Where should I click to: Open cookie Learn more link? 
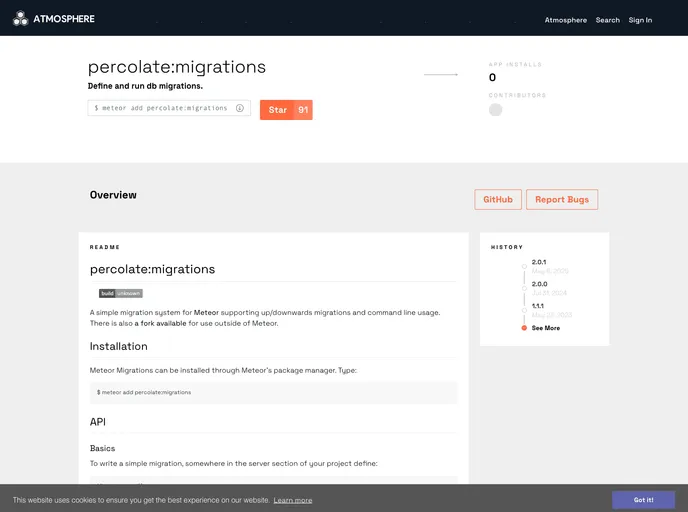[x=293, y=500]
